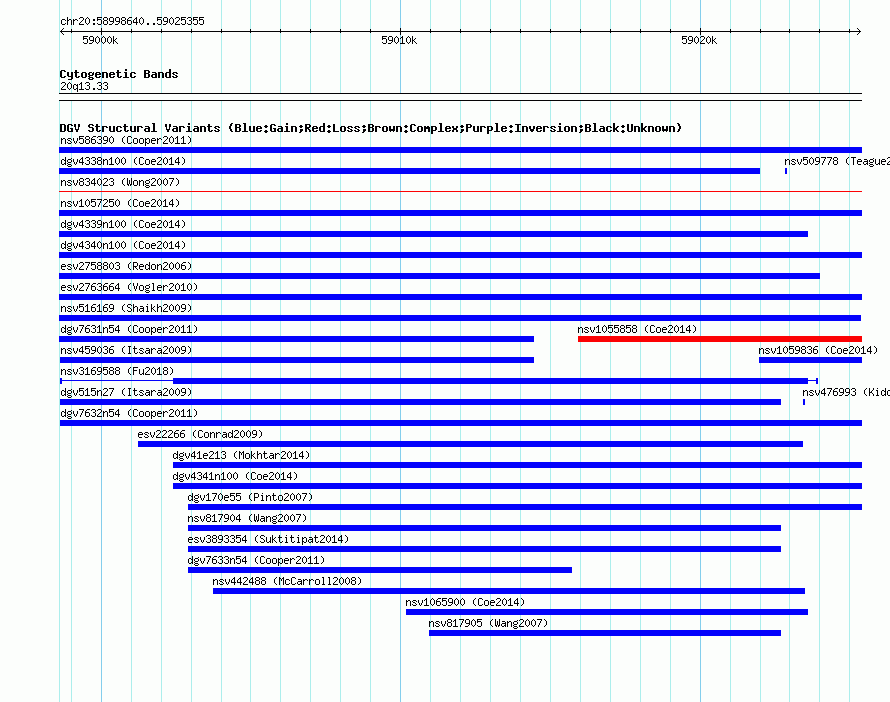Screen dimensions: 890x702
Task: Select dgv4340n100 (Coe2014) variant label
Action: [123, 245]
